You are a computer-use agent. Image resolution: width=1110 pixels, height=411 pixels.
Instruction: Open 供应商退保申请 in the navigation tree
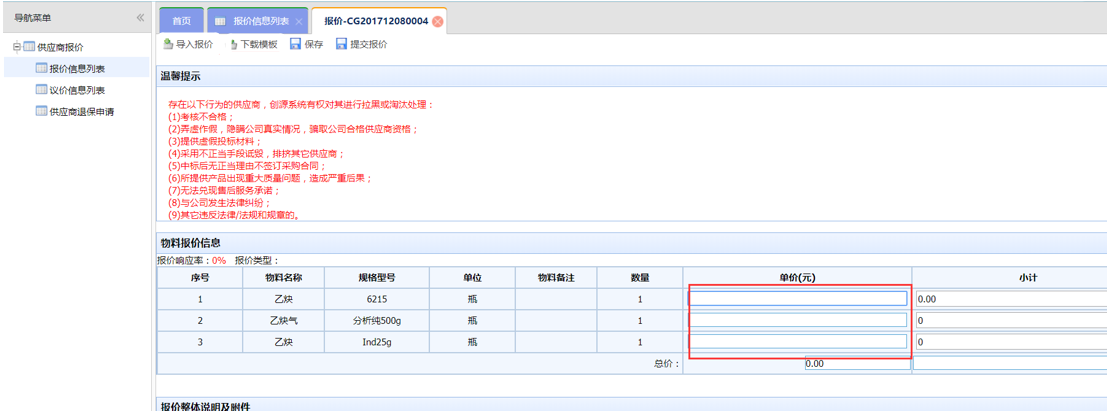[81, 111]
